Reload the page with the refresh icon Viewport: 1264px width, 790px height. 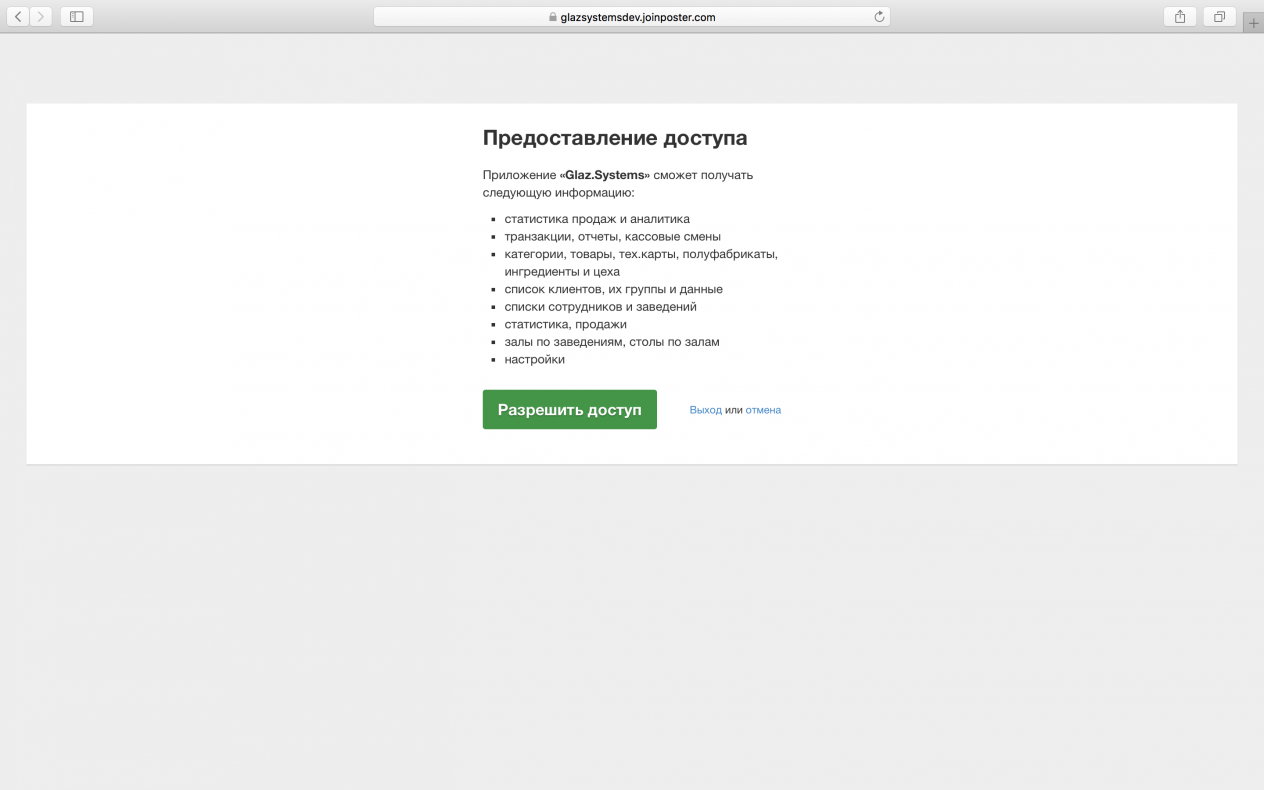click(x=879, y=17)
